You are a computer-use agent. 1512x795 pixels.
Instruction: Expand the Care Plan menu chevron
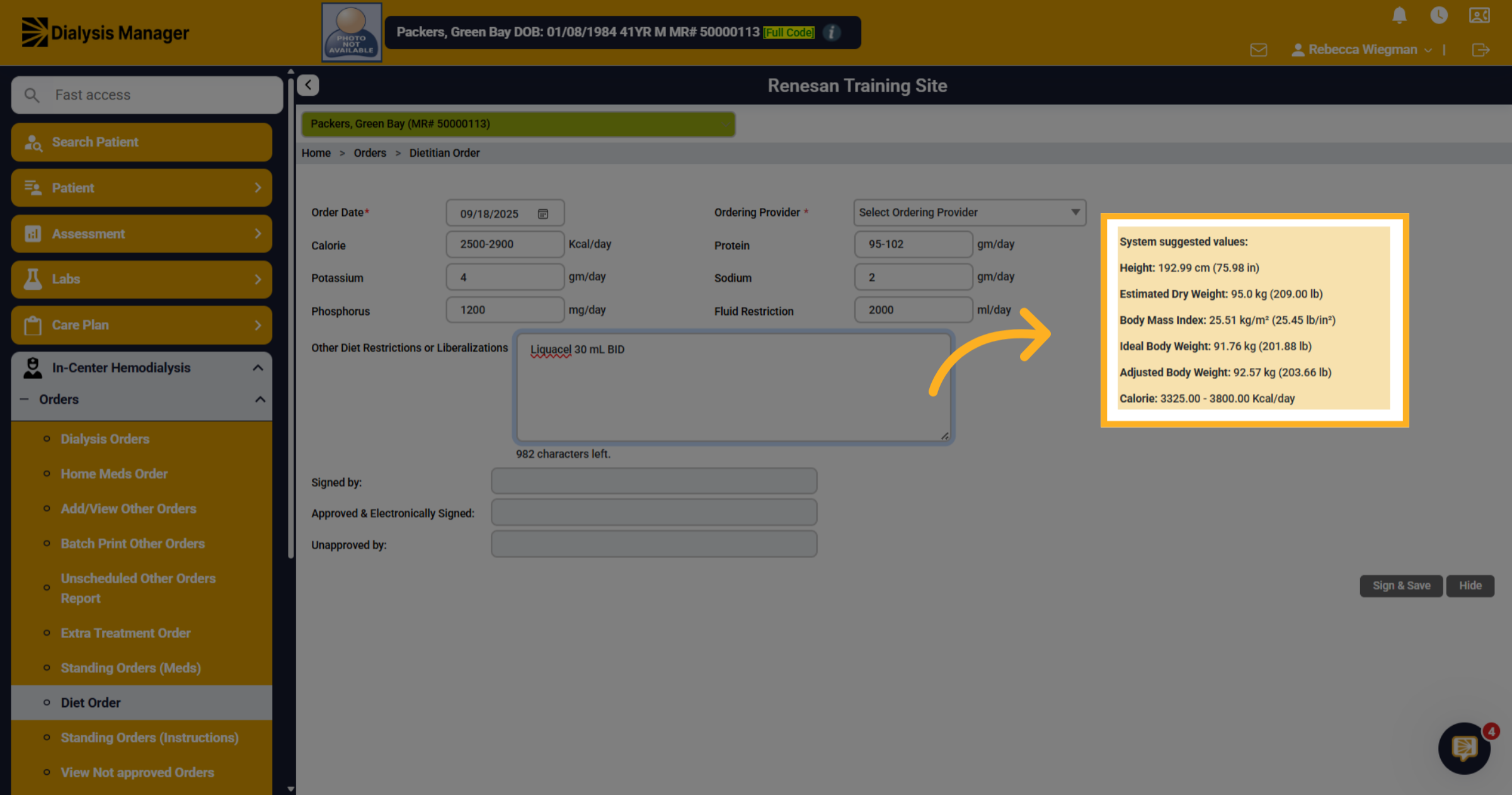(258, 325)
